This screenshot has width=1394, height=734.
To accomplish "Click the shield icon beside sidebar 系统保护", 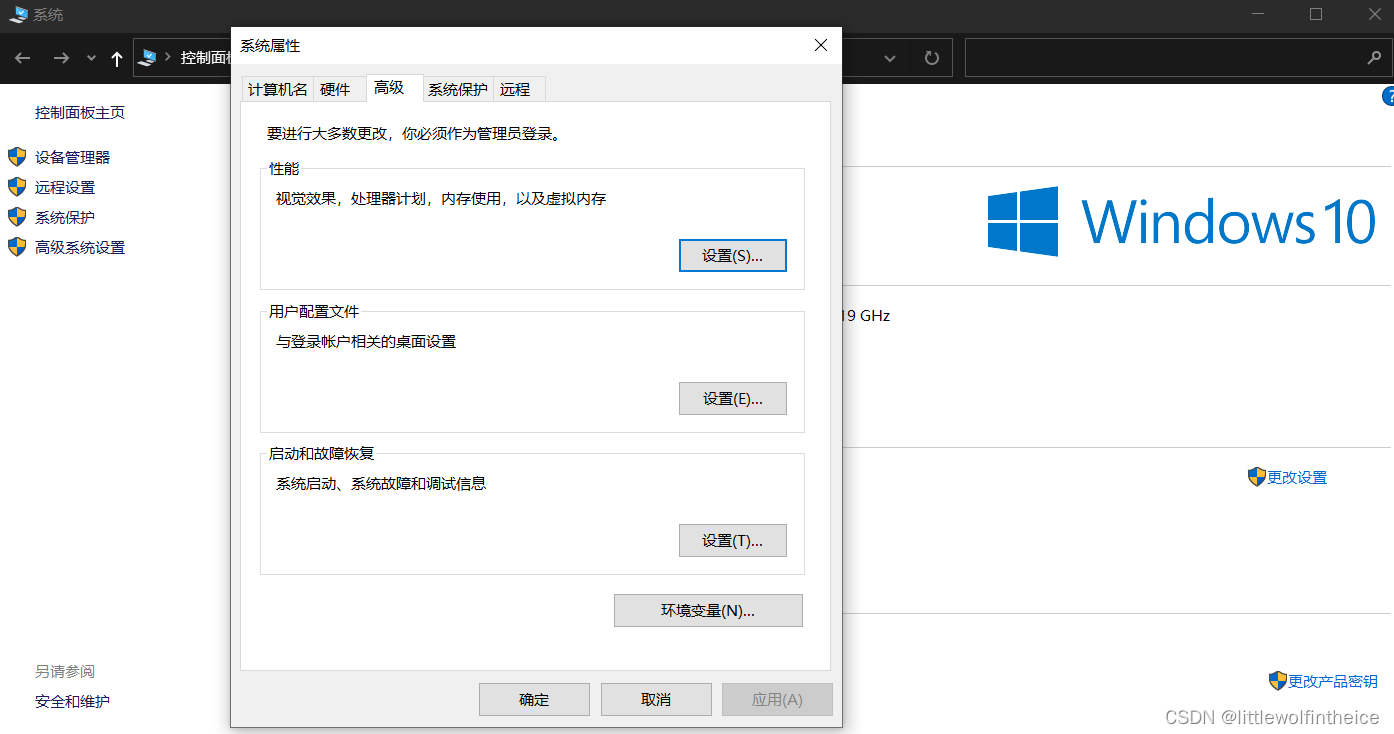I will 17,217.
